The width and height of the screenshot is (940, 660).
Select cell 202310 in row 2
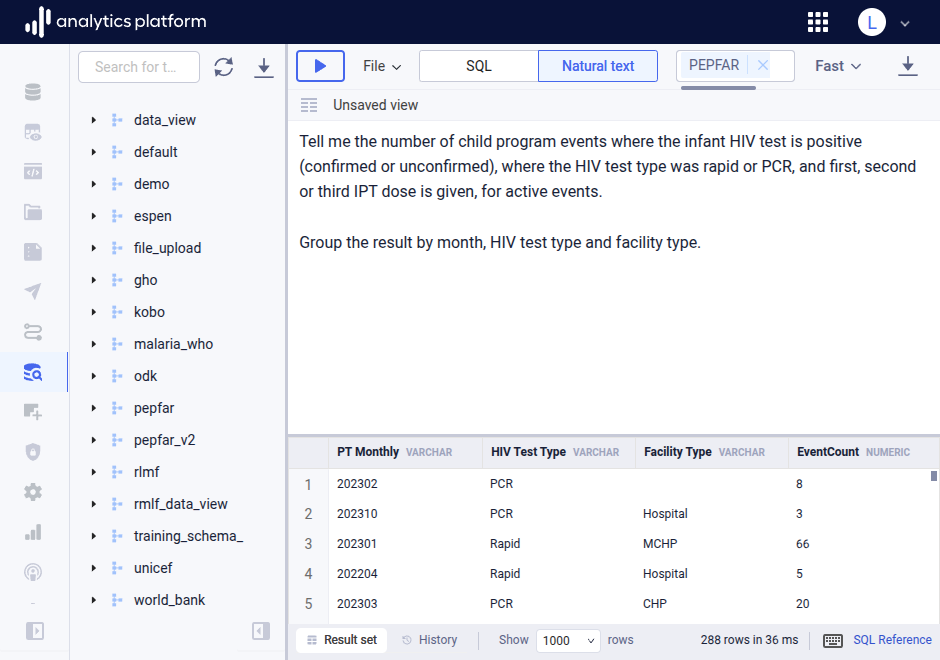click(357, 514)
